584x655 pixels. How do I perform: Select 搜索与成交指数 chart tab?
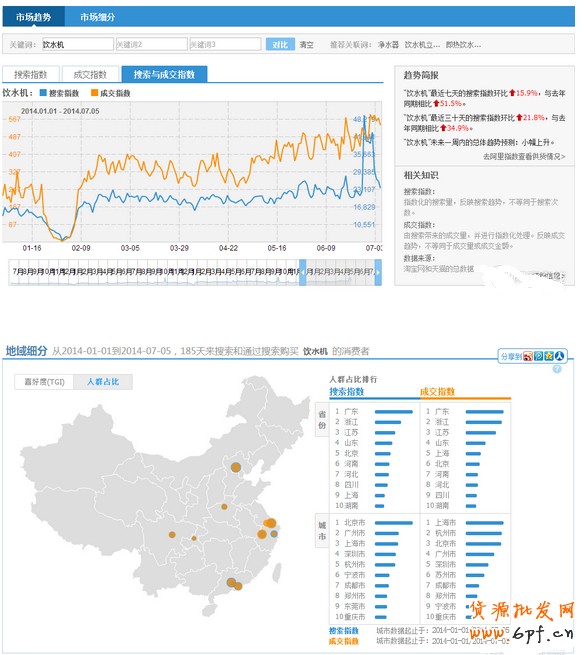(164, 74)
